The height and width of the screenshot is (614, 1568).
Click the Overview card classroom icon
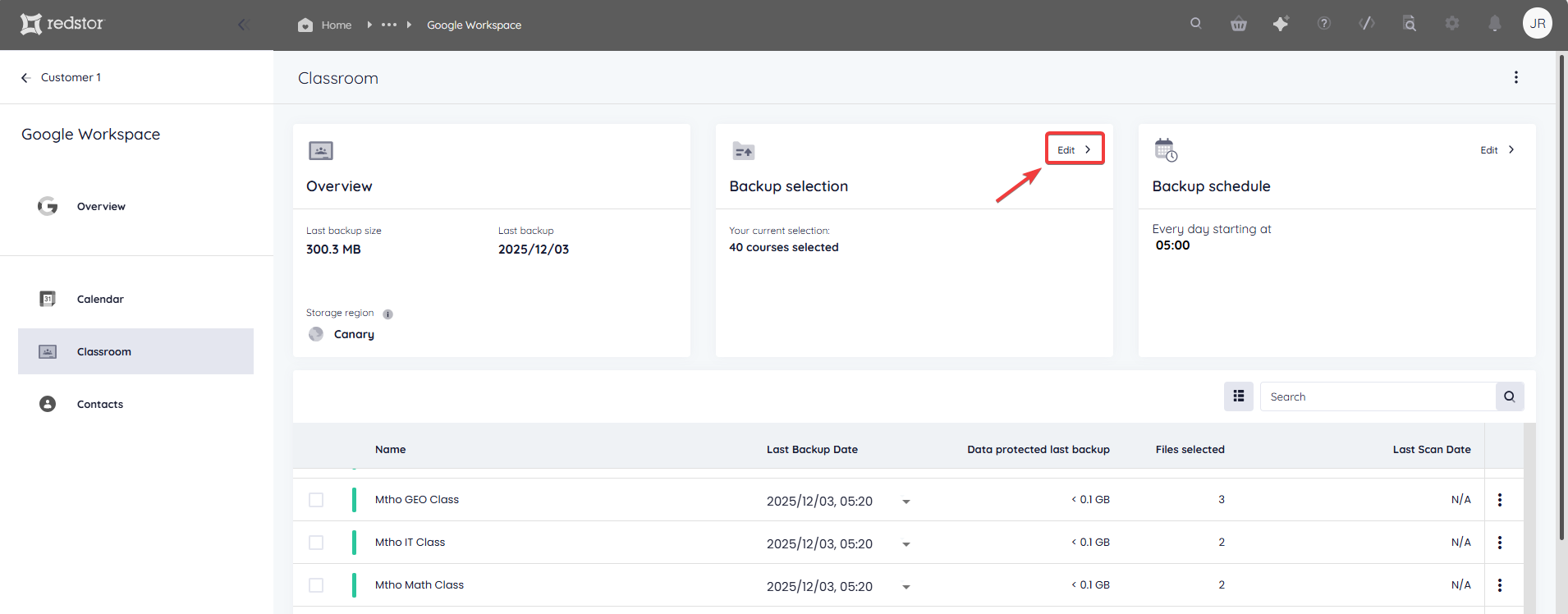coord(321,150)
